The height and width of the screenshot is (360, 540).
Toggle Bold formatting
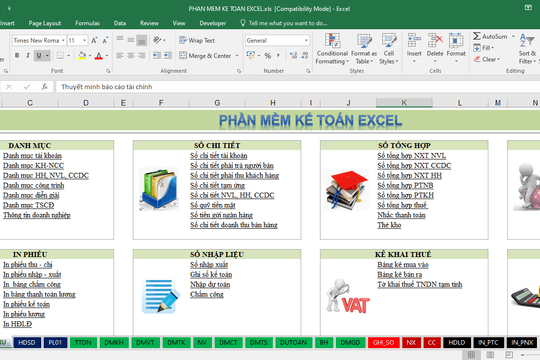pyautogui.click(x=17, y=55)
